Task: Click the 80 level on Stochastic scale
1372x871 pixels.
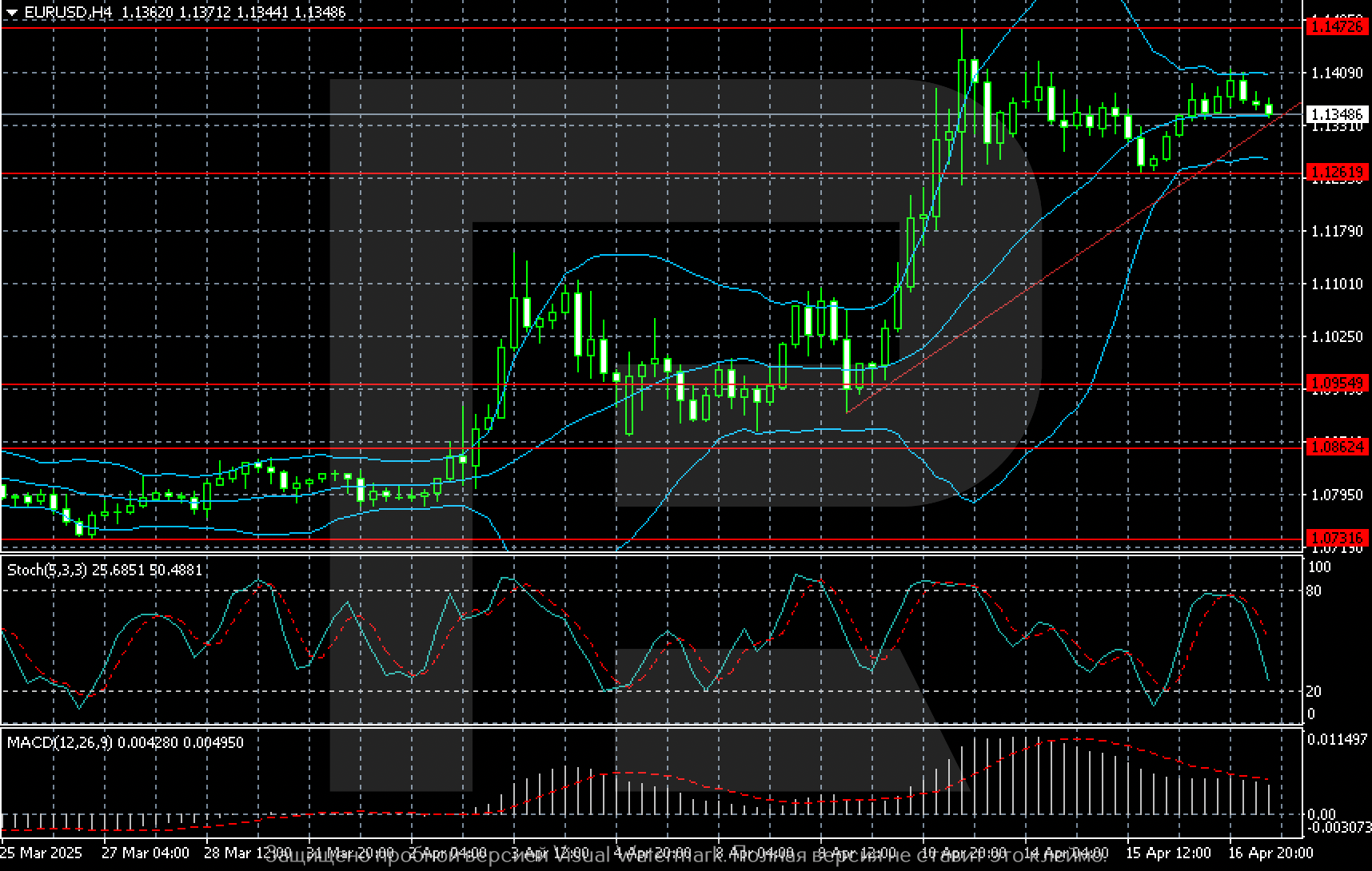Action: pyautogui.click(x=1312, y=591)
